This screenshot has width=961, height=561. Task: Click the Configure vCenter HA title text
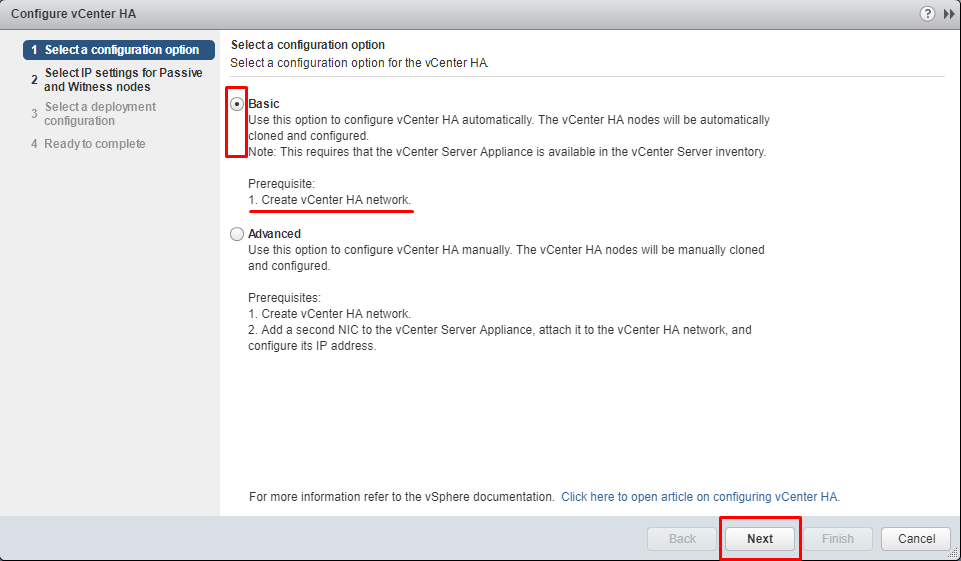74,13
